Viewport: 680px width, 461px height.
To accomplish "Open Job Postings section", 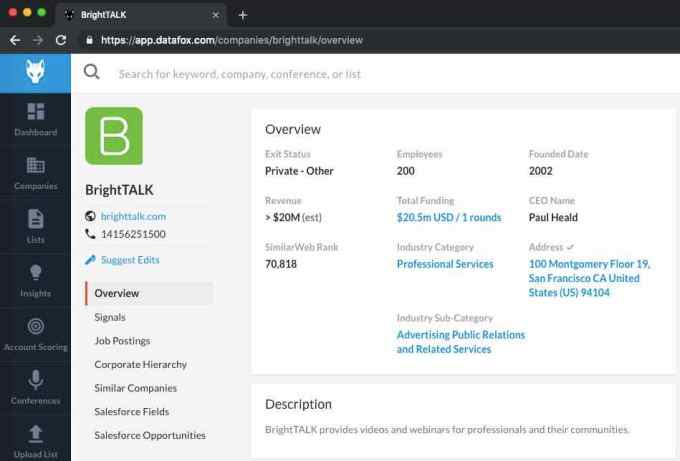I will pos(122,341).
